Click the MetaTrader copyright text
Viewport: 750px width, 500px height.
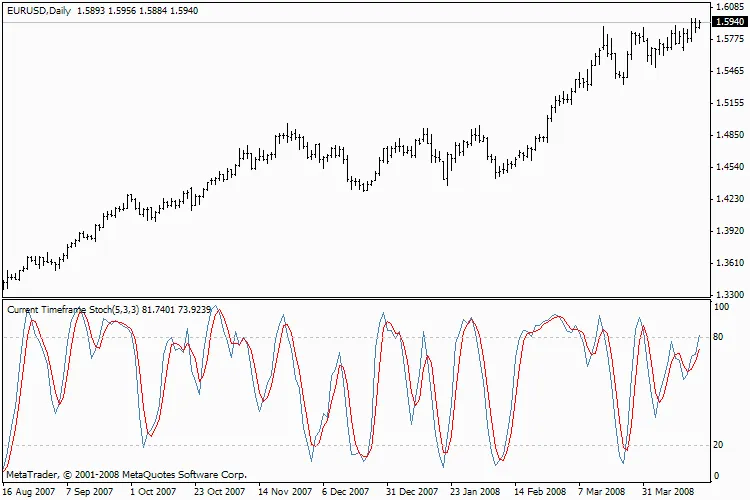126,474
